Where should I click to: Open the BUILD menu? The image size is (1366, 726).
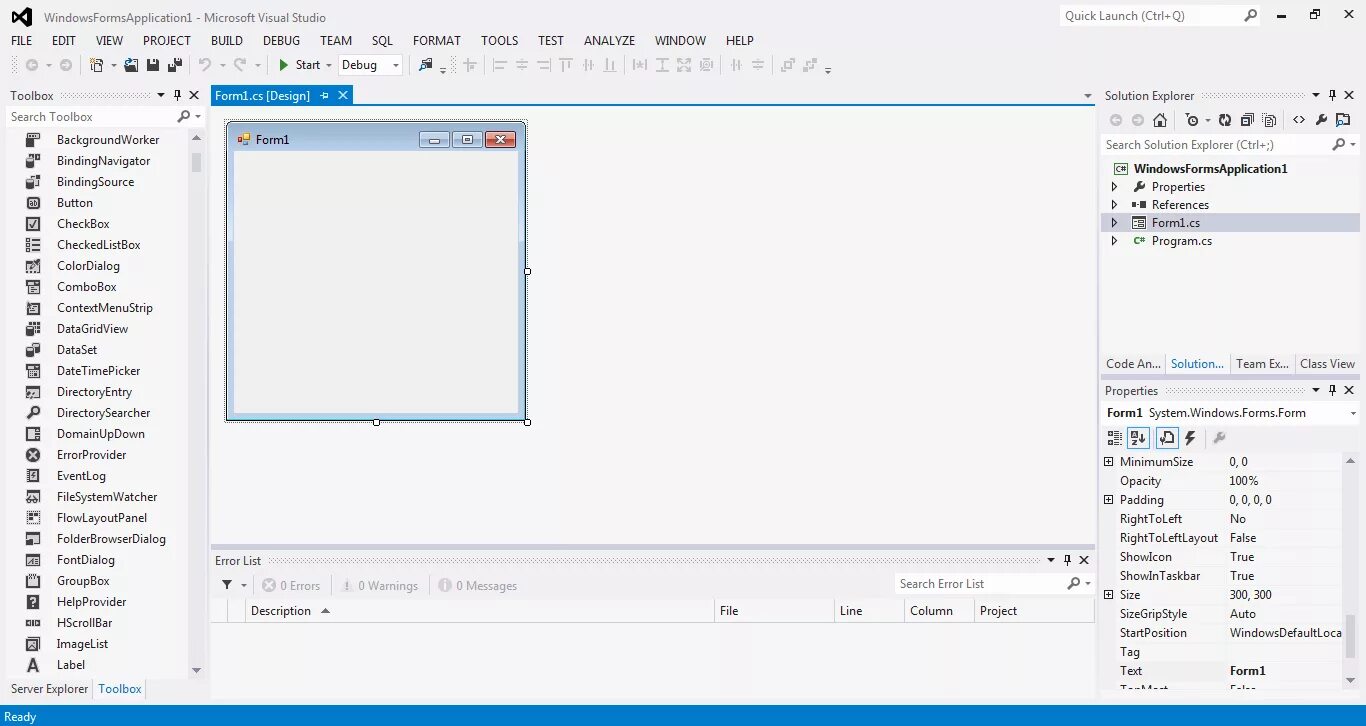coord(227,40)
